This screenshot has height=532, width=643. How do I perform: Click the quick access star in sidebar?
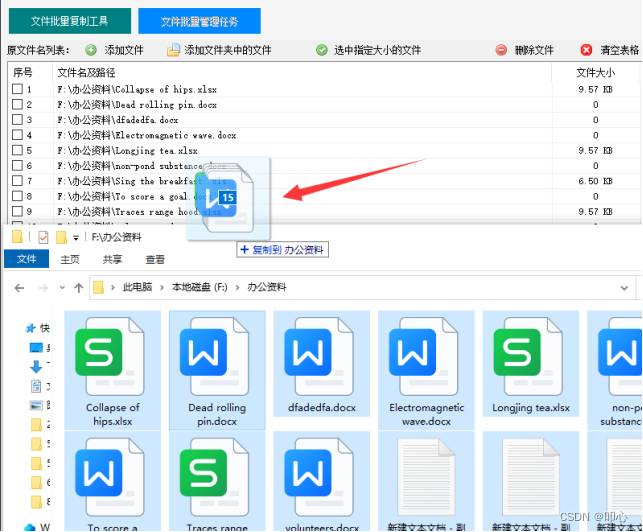tap(31, 328)
